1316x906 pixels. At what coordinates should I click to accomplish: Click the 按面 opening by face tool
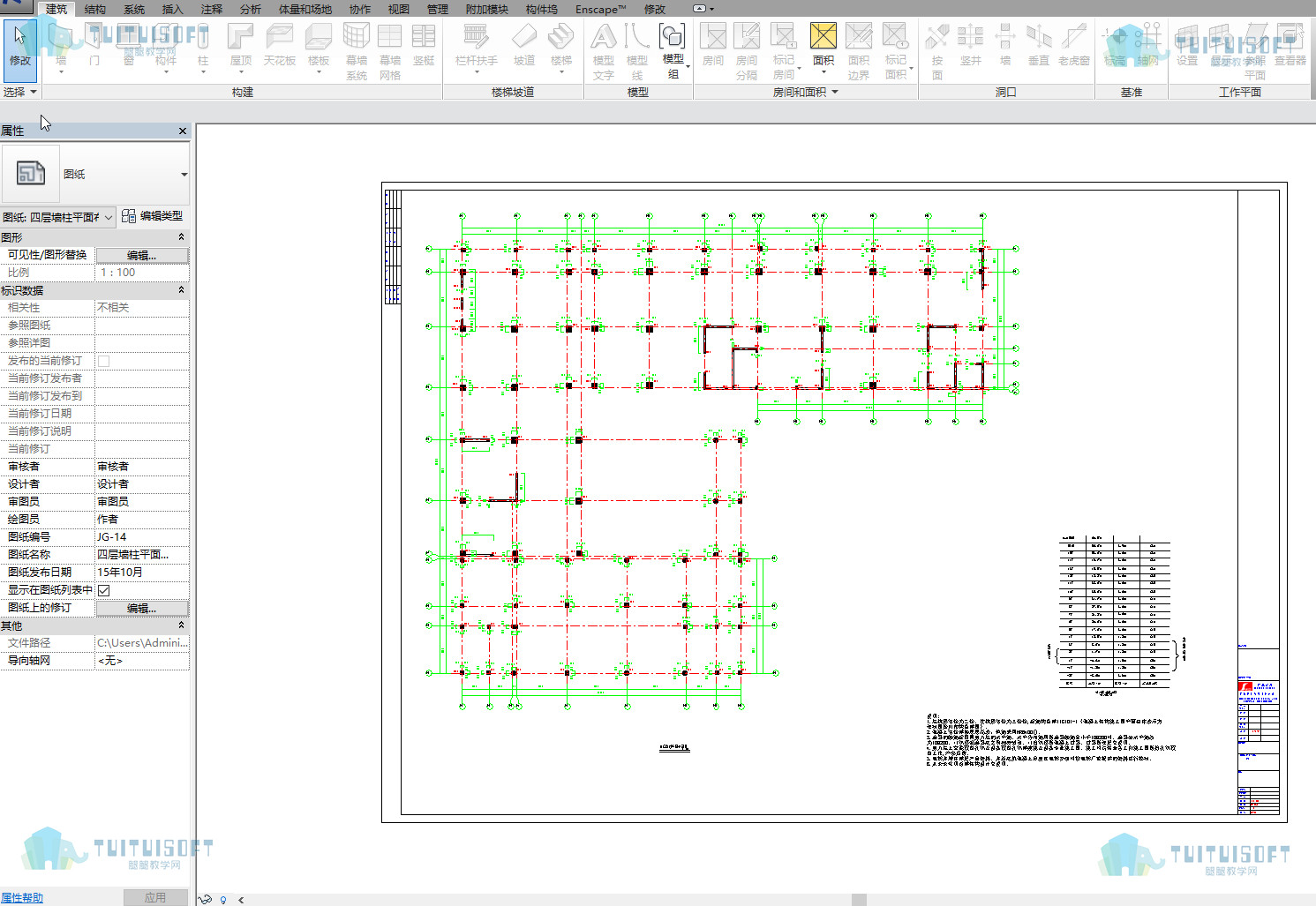point(937,51)
